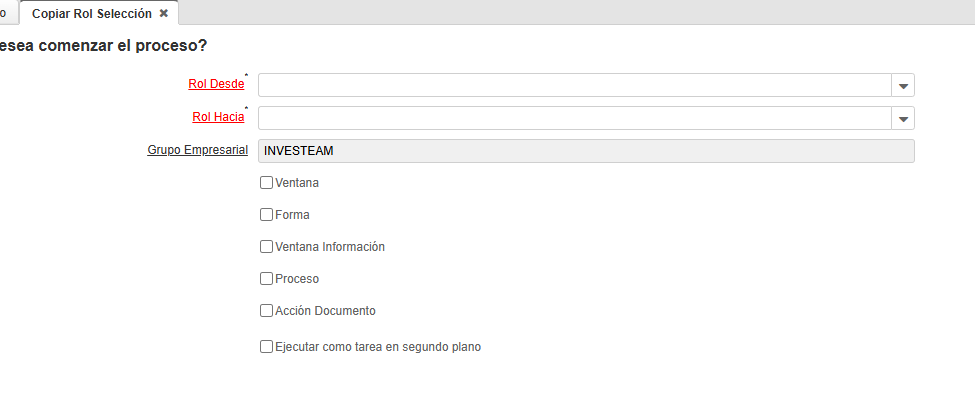Enable the Ventana checkbox

266,183
